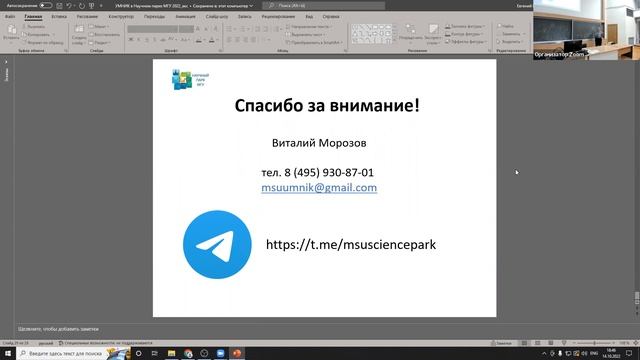Open the Рецензирование tab
This screenshot has width=640, height=360.
(x=278, y=17)
